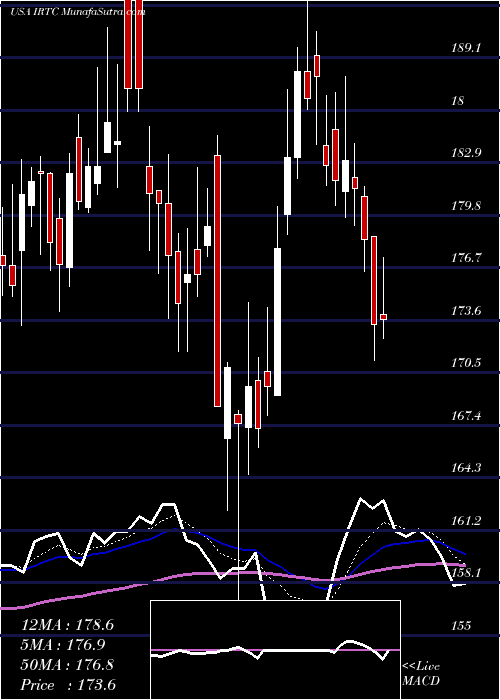This screenshot has width=500, height=700.
Task: Click the 'USA IRTC MunafaSutra.com' chart title
Action: tap(78, 11)
